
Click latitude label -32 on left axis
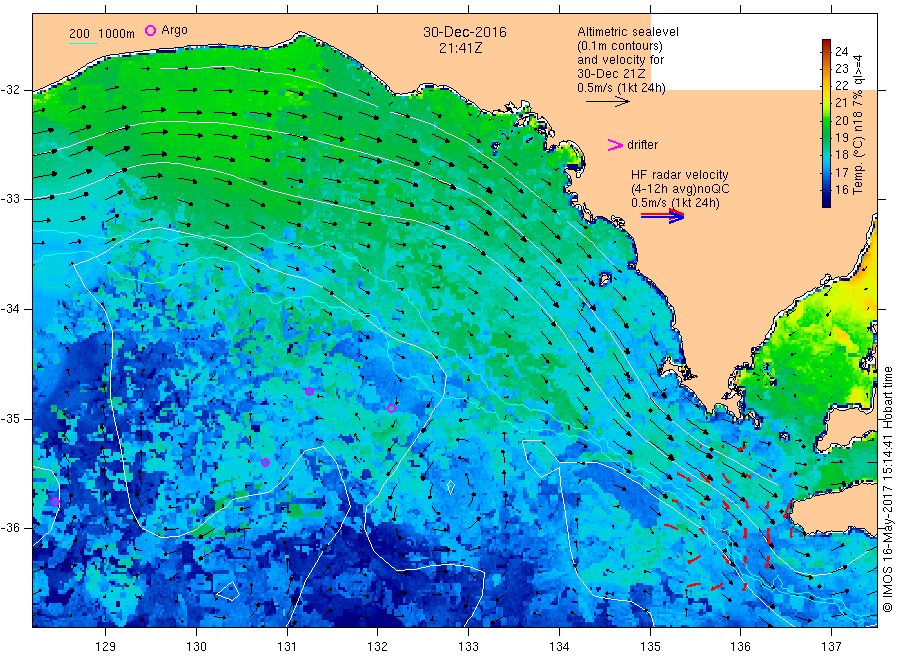[10, 90]
